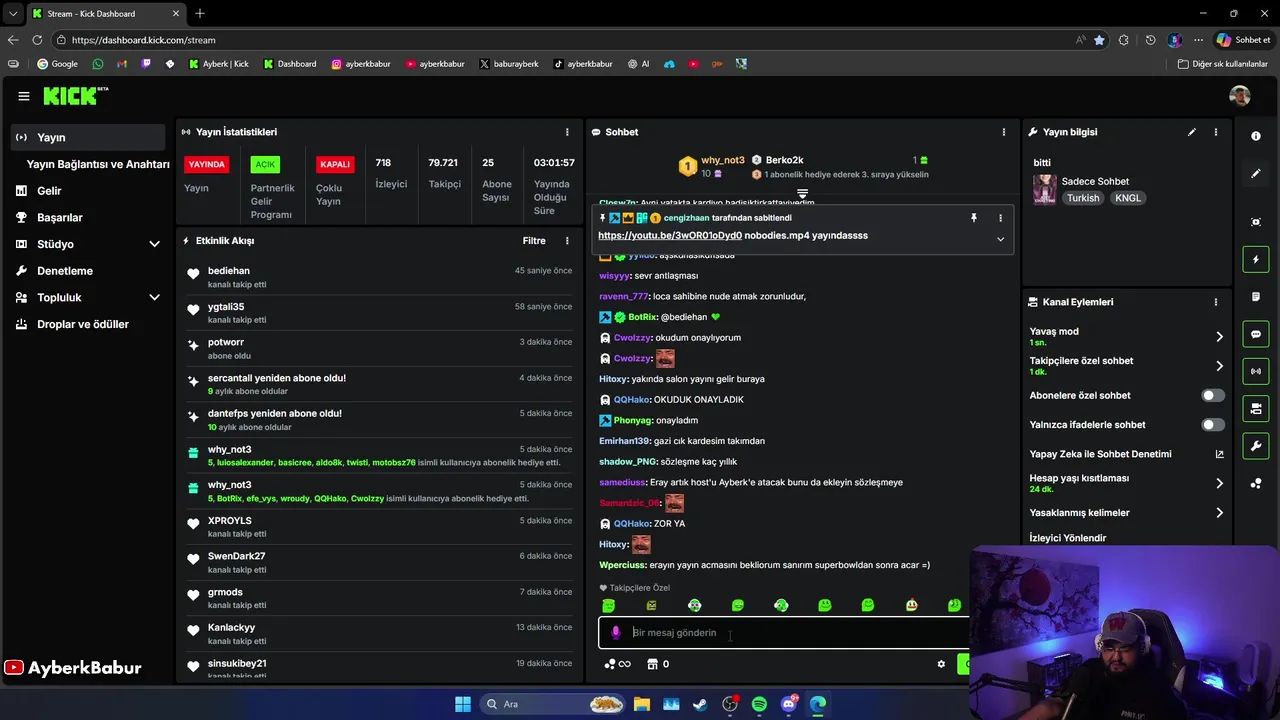
Task: Expand the Stüdyo sidebar section
Action: pyautogui.click(x=154, y=244)
